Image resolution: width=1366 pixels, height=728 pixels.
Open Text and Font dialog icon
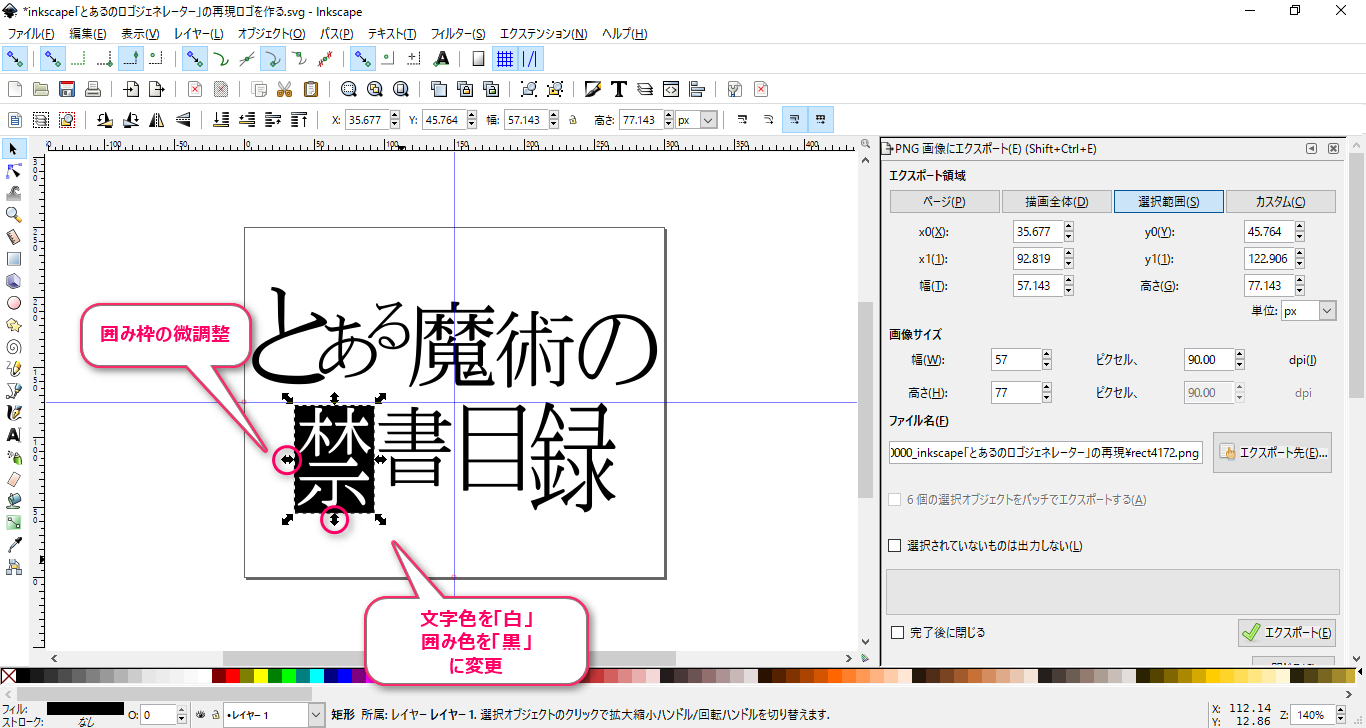619,89
